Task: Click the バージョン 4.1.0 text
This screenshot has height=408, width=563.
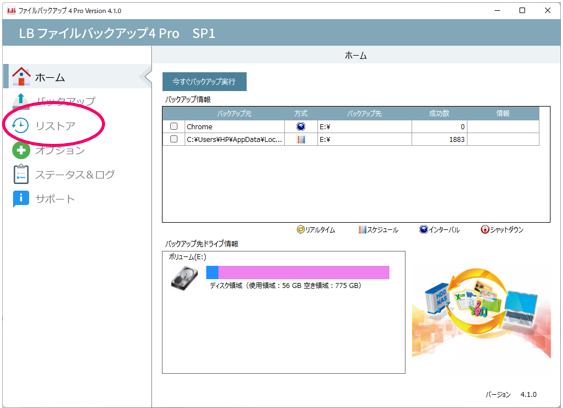Action: coord(511,394)
